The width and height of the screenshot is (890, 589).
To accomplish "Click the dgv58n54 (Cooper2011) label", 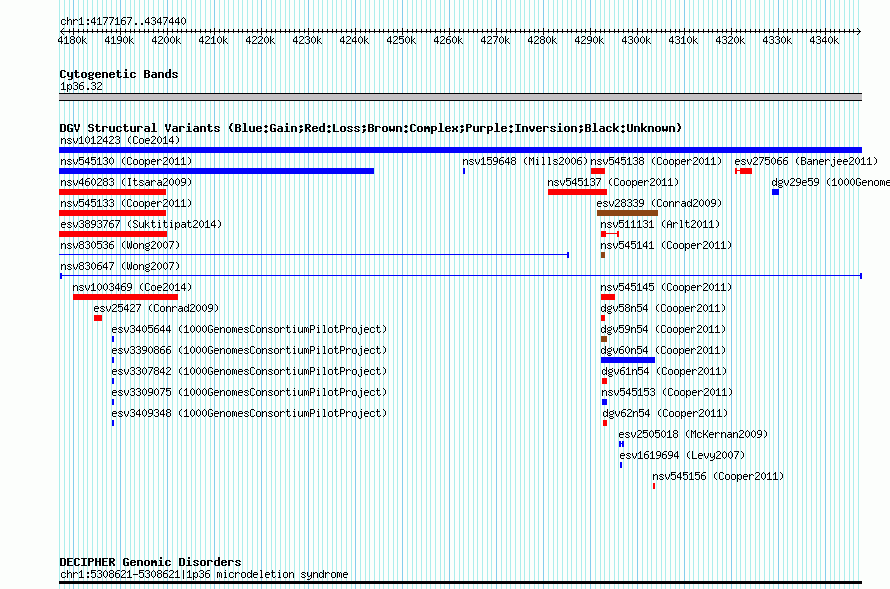I will click(x=663, y=308).
